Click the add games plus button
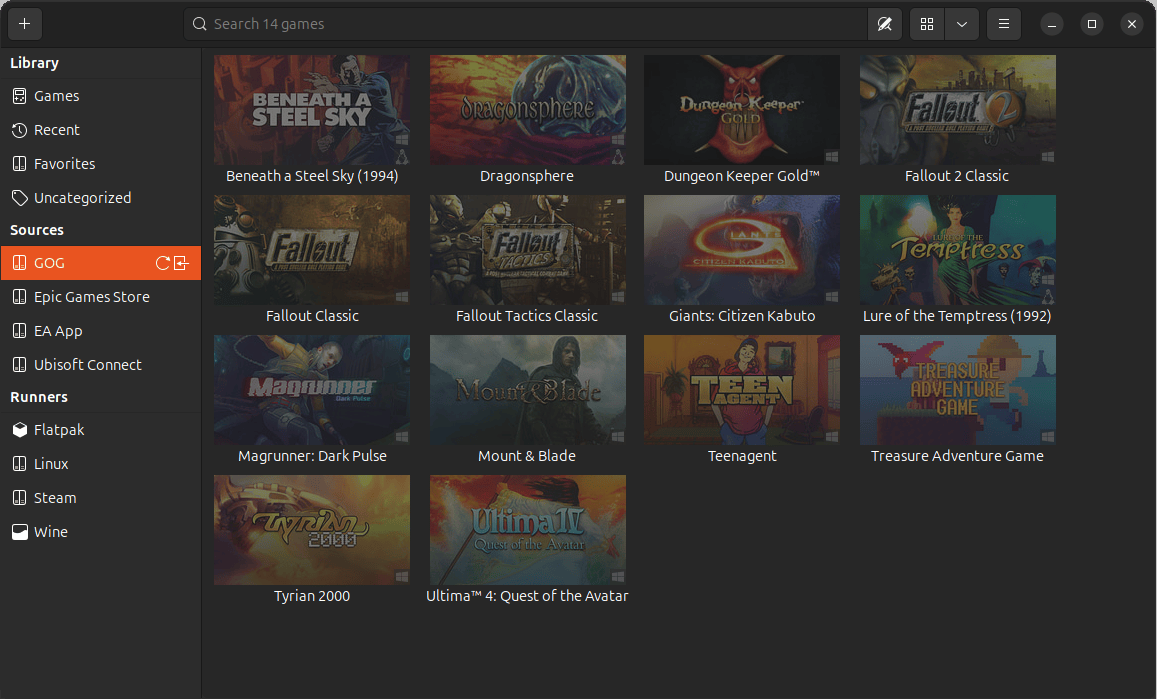Viewport: 1157px width, 699px height. [x=24, y=24]
